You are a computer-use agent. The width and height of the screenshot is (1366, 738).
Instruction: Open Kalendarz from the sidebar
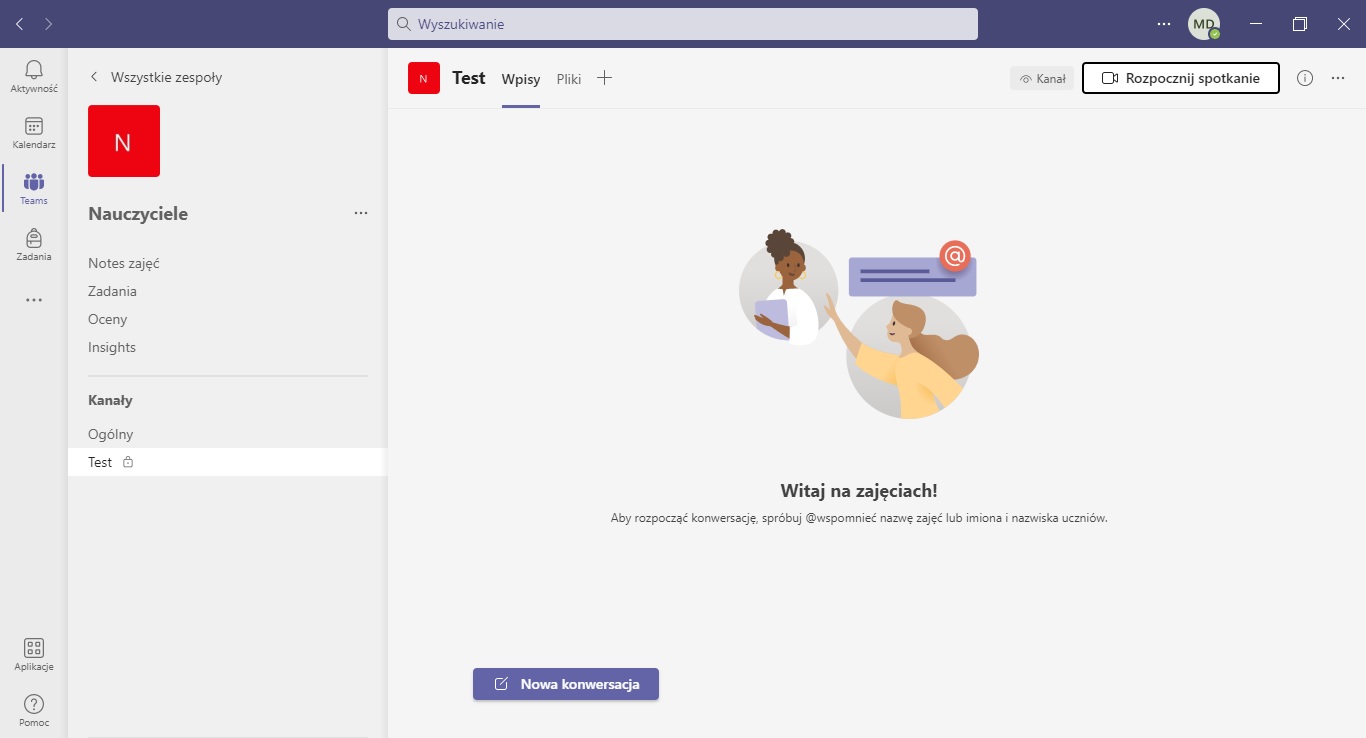pos(33,127)
